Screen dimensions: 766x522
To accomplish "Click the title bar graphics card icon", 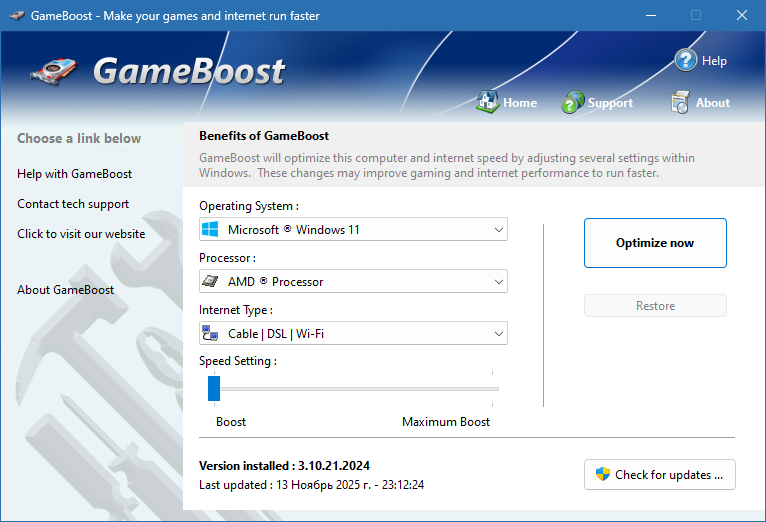I will click(17, 16).
